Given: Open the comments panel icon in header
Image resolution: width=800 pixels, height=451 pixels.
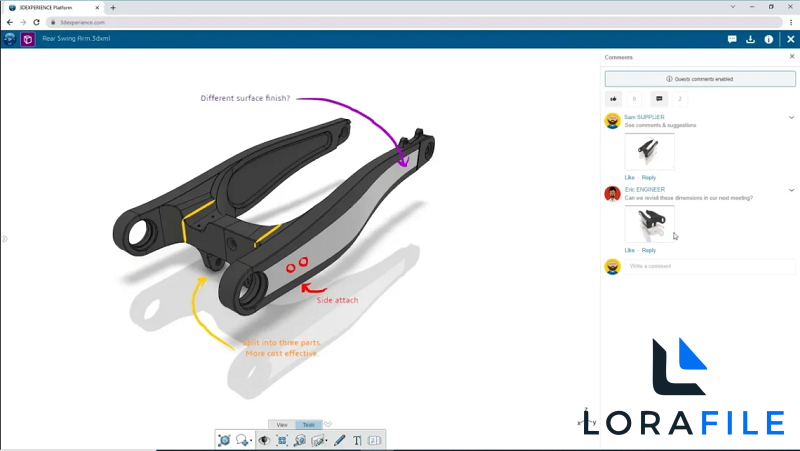Looking at the screenshot, I should click(x=732, y=39).
